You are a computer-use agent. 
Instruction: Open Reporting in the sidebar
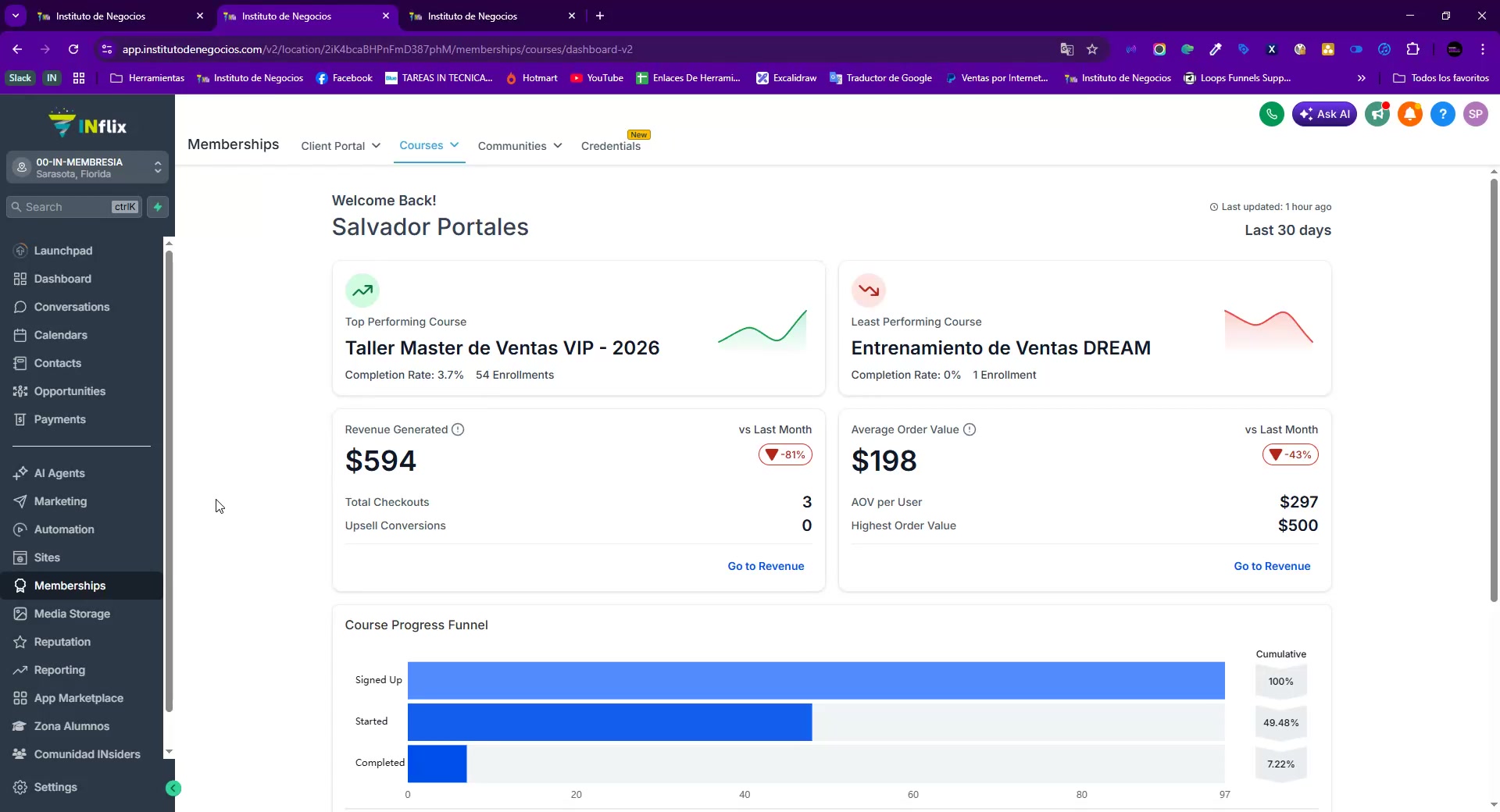tap(59, 670)
